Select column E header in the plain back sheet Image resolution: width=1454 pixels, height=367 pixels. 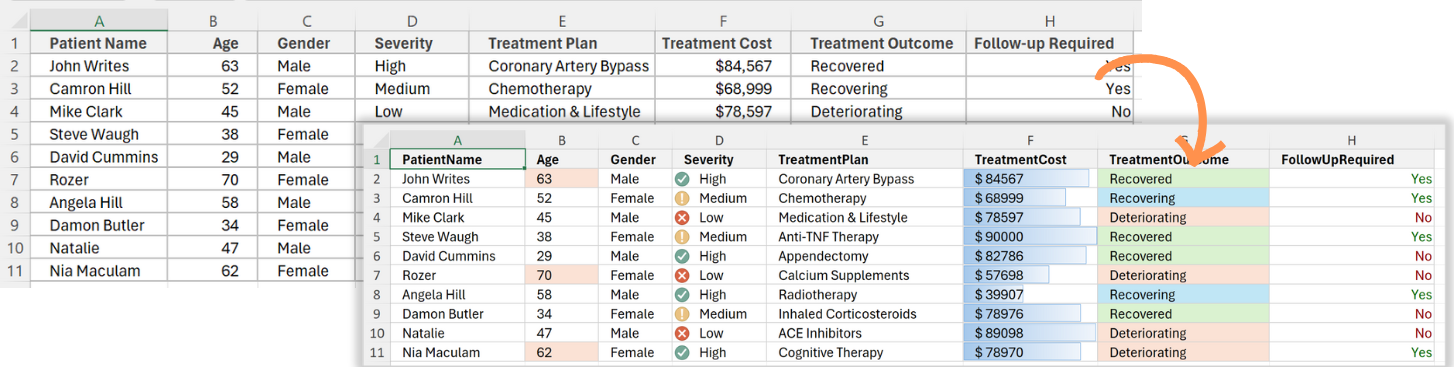(563, 20)
